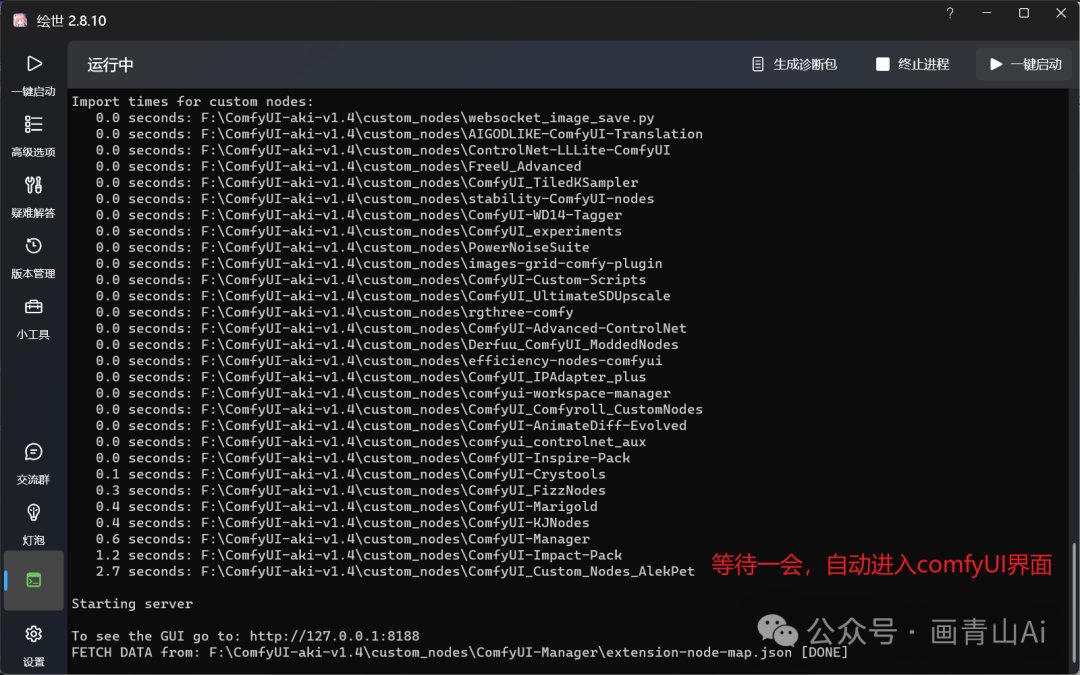Click the 'Starting server' line
This screenshot has width=1080, height=675.
coord(132,603)
